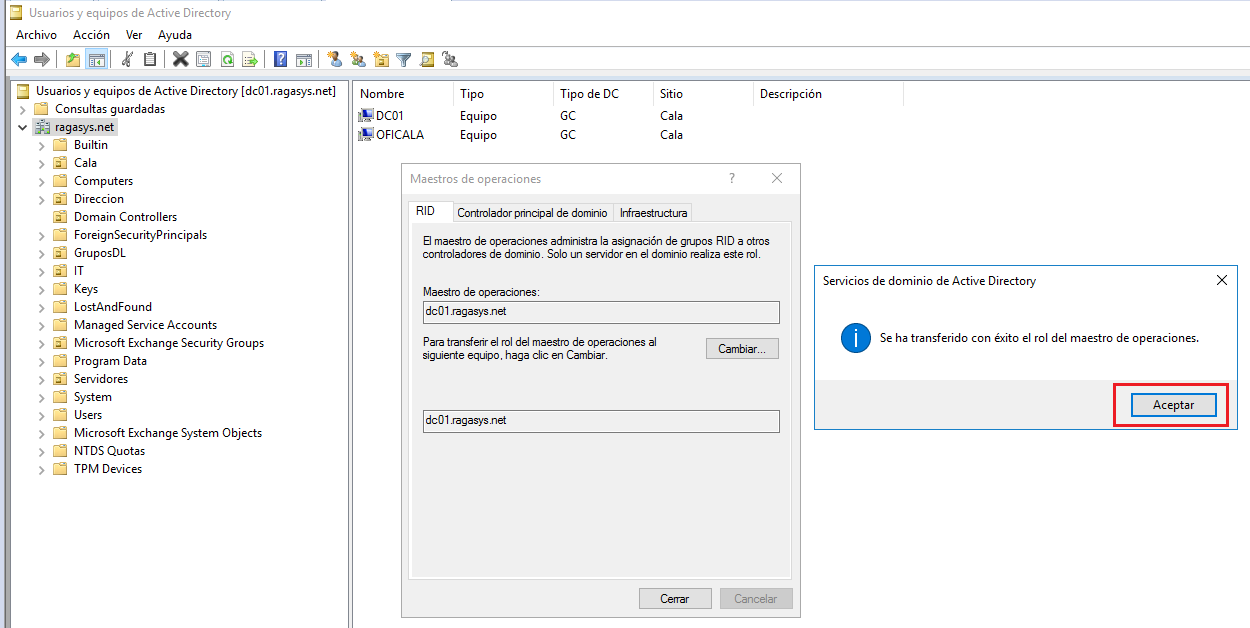Select the RID tab
Viewport: 1250px width, 628px height.
pyautogui.click(x=427, y=211)
